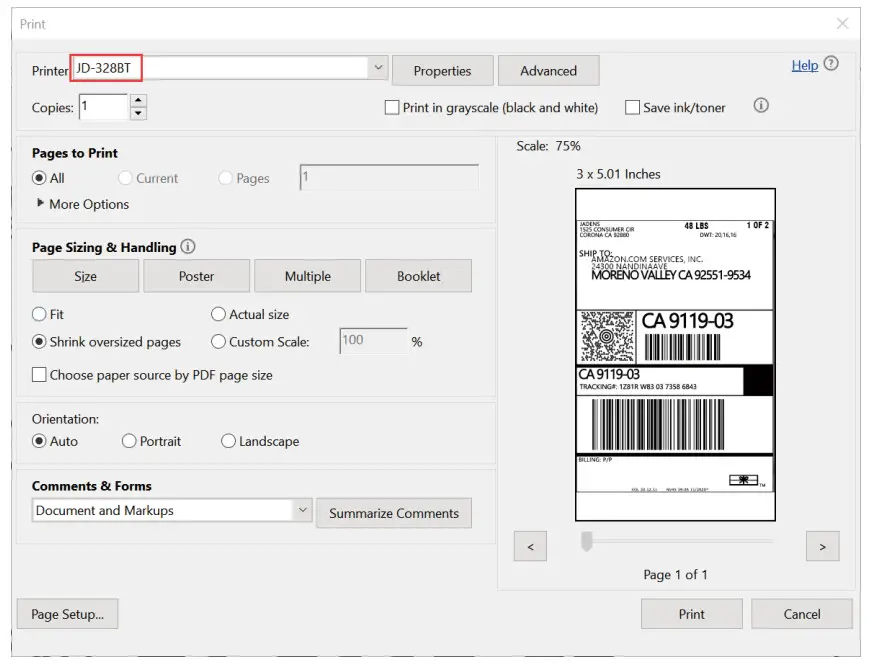Open the Comments & Forms dropdown
This screenshot has height=664, width=882.
[304, 510]
